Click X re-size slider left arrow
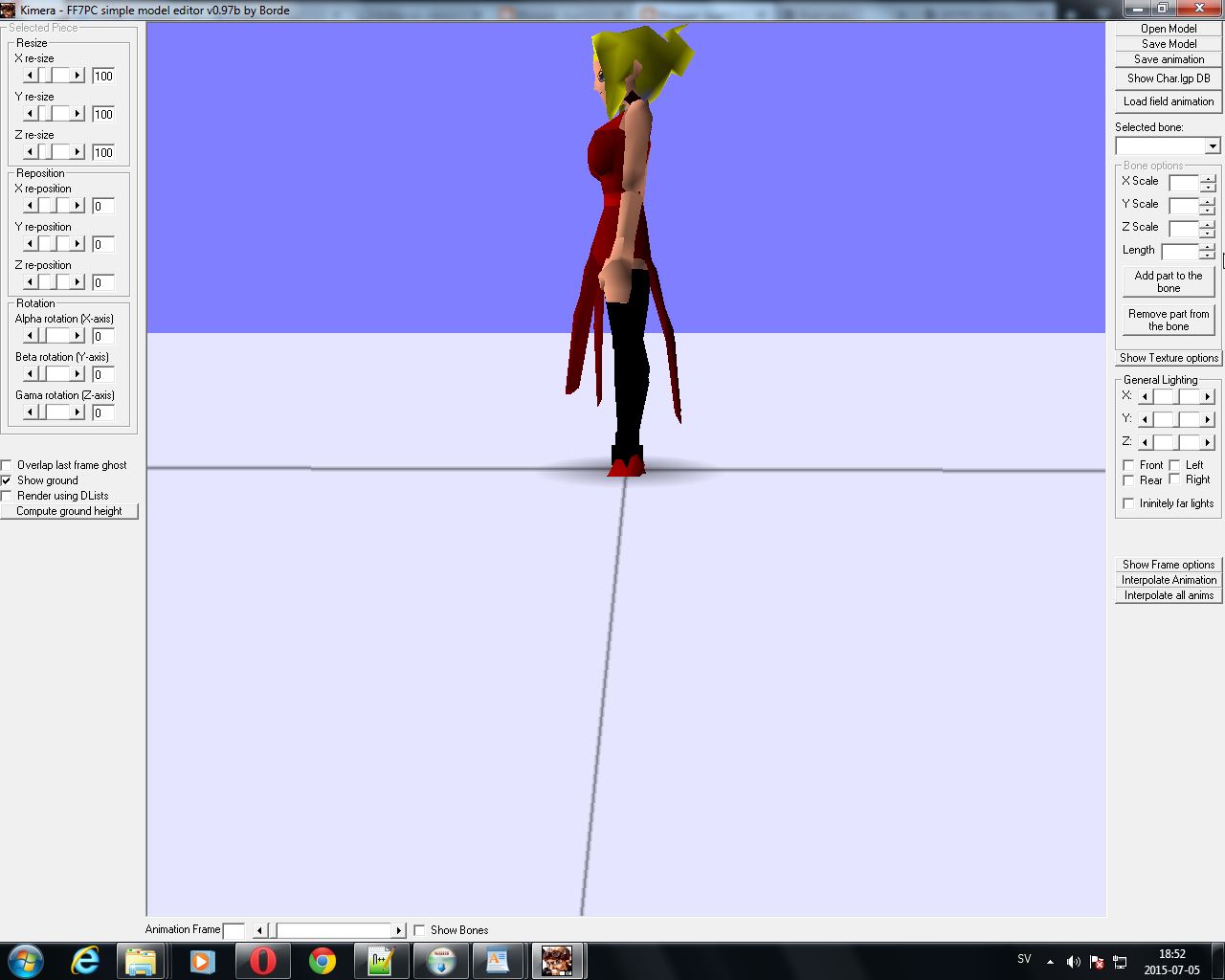 coord(30,76)
